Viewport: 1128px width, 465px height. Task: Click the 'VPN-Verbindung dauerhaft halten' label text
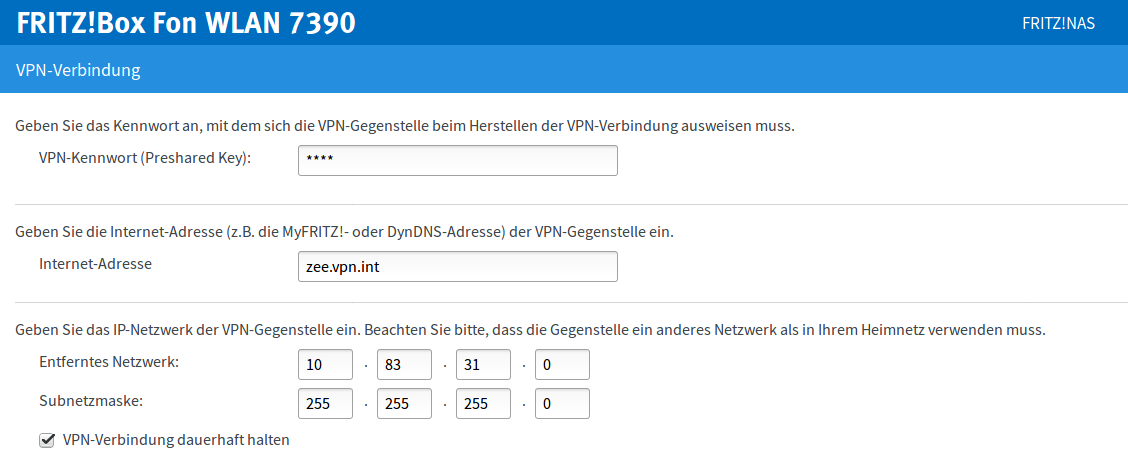click(176, 439)
